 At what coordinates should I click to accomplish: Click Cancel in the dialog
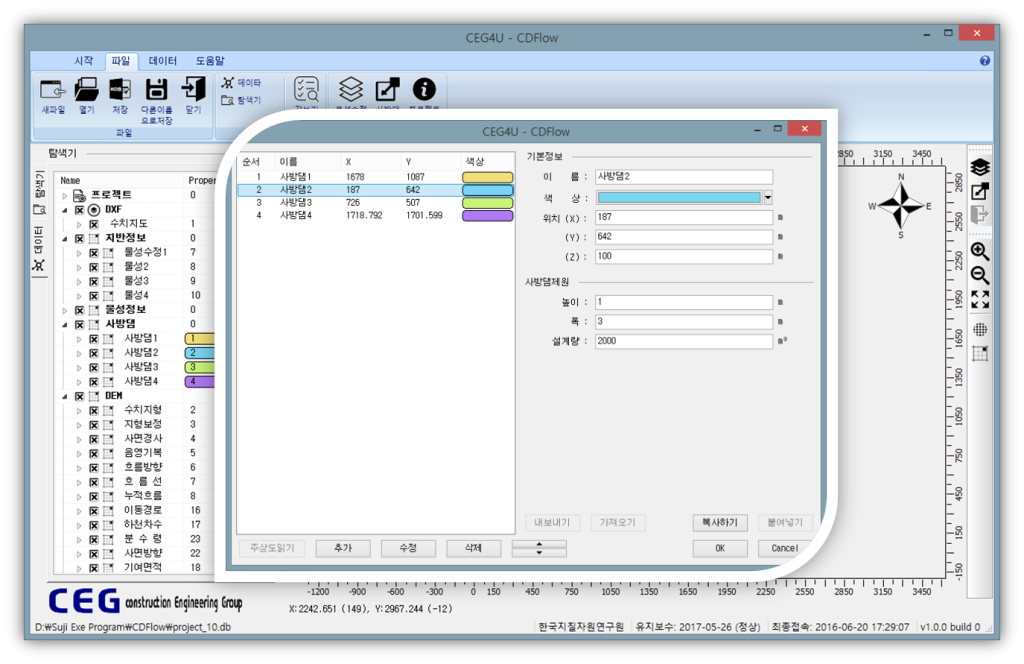pos(784,548)
